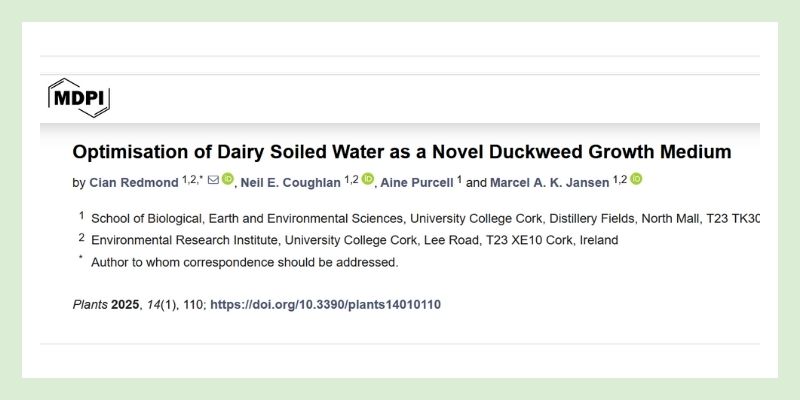
Task: Open Cian Redmond's ORCID icon
Action: [228, 180]
